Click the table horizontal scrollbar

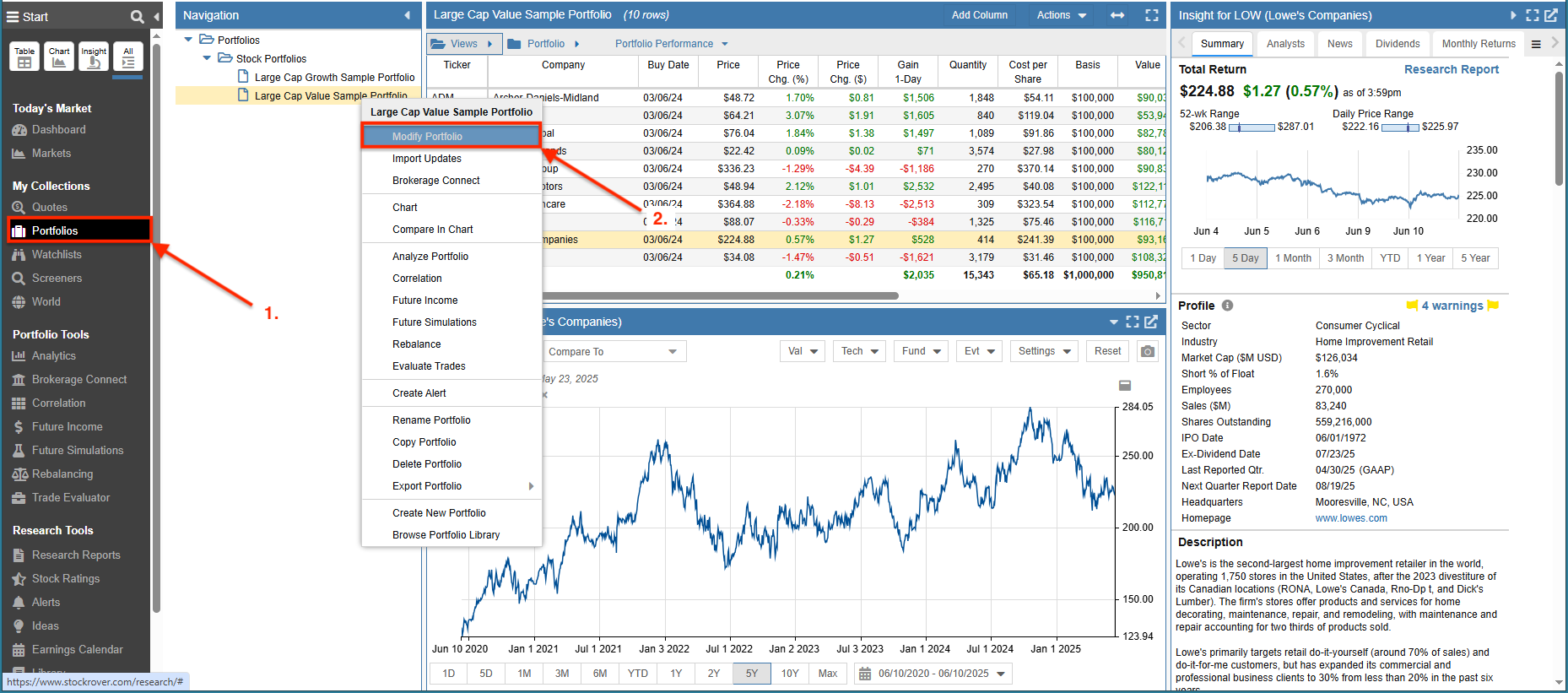click(x=720, y=295)
